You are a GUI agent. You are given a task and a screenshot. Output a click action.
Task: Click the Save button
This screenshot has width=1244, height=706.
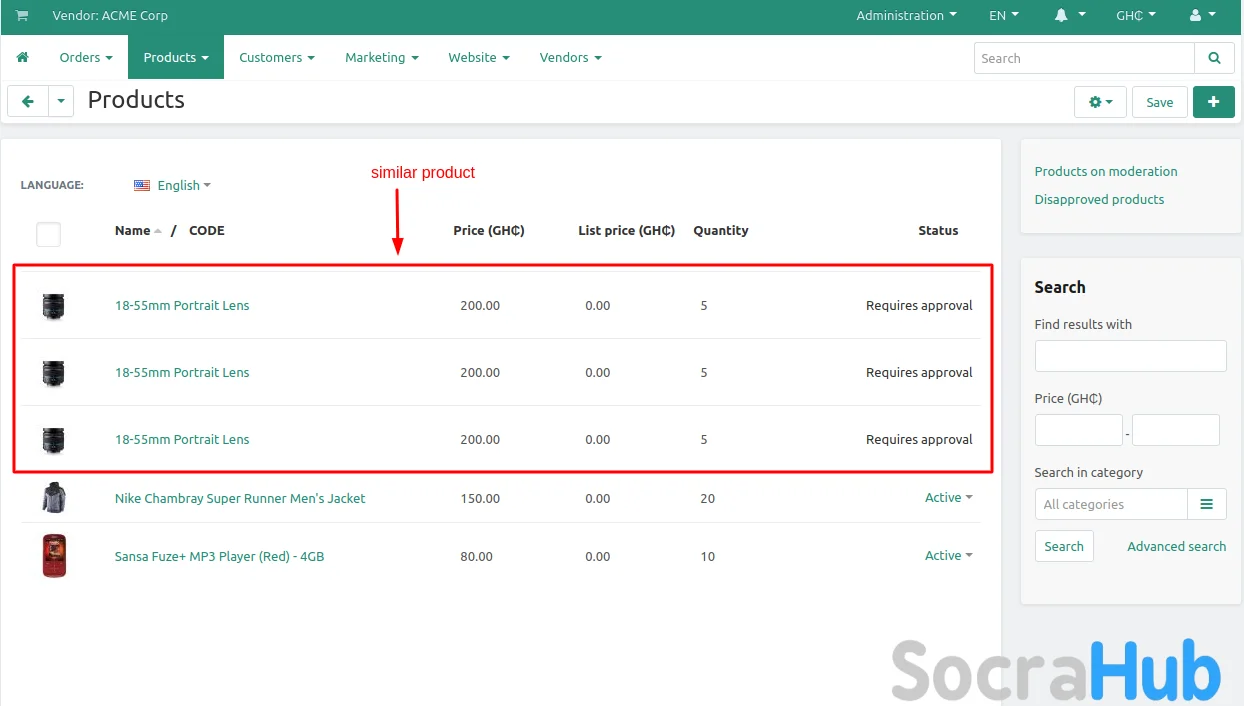point(1159,102)
